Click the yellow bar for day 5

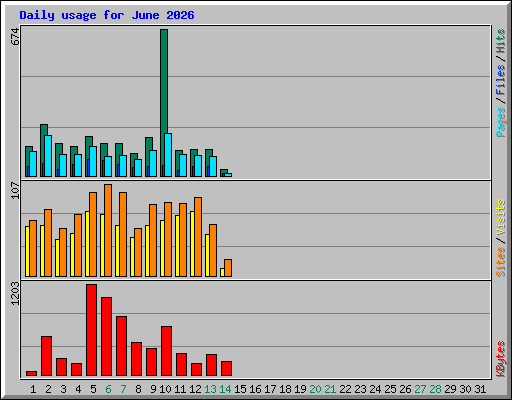point(87,244)
